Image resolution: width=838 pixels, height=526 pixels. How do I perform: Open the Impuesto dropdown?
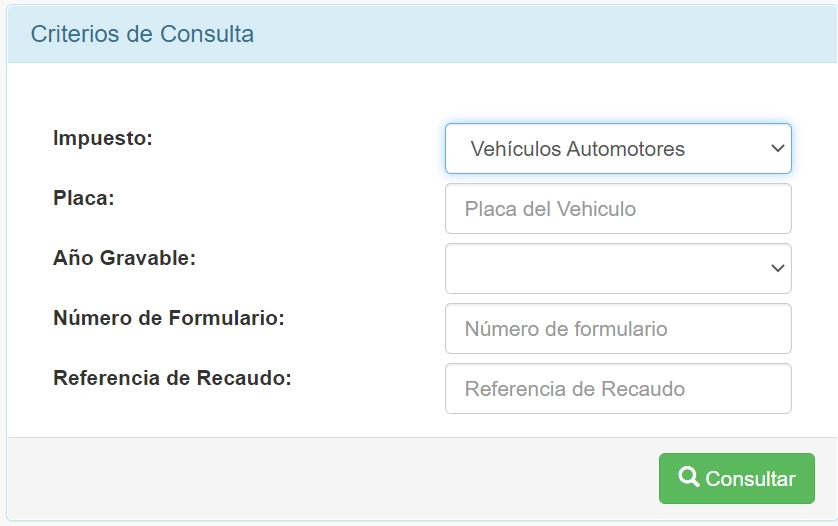(x=617, y=149)
